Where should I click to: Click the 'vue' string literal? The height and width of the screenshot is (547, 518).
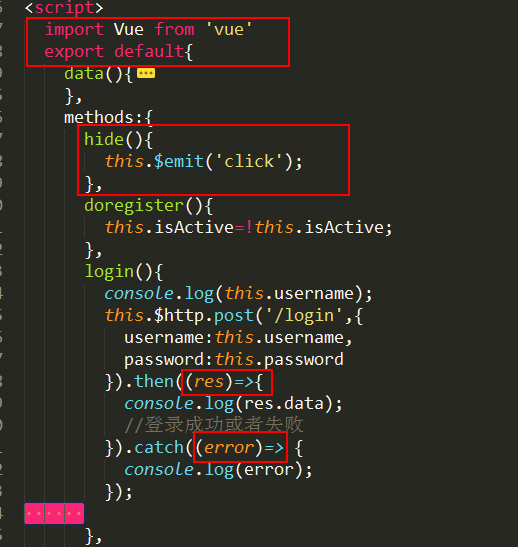tap(228, 29)
